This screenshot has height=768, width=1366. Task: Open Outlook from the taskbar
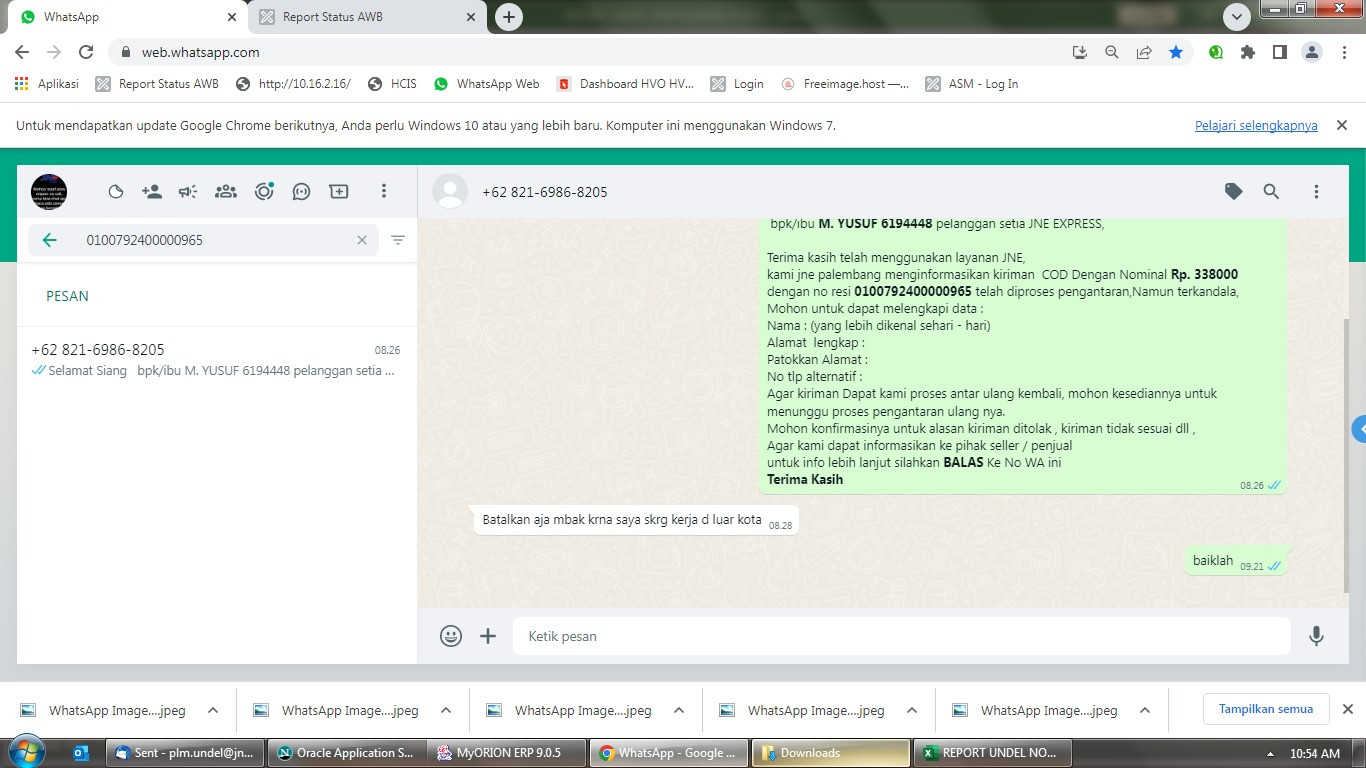[x=82, y=753]
